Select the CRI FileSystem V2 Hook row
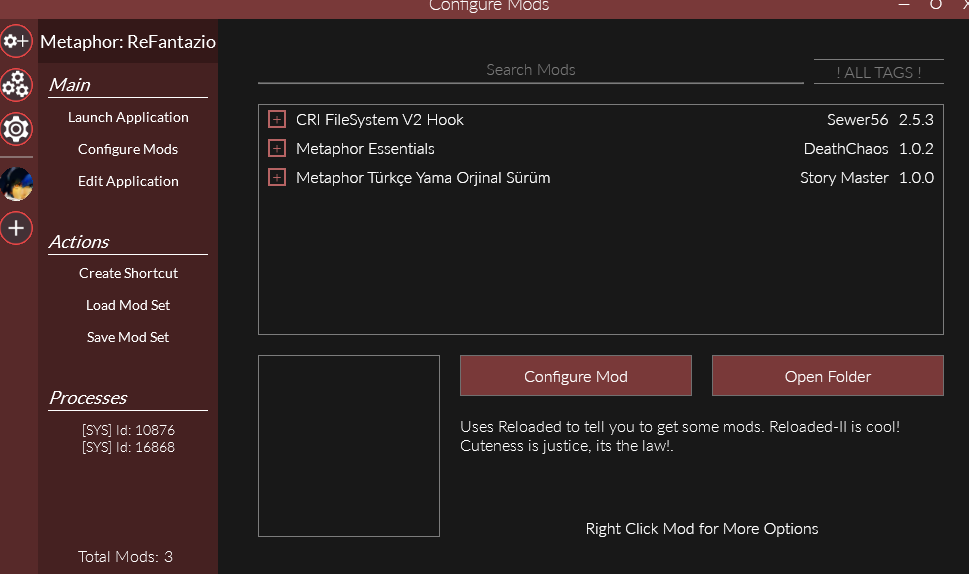The image size is (969, 574). coord(601,119)
